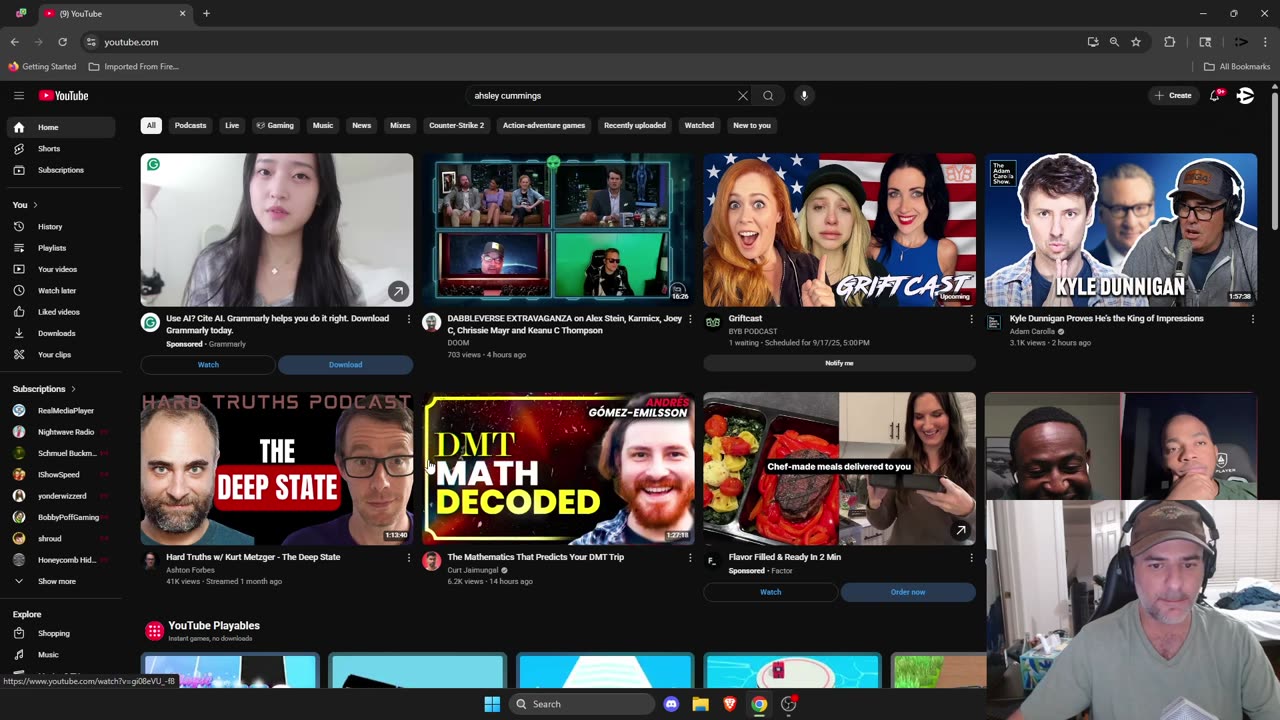Click the magnifier search button

pyautogui.click(x=768, y=96)
